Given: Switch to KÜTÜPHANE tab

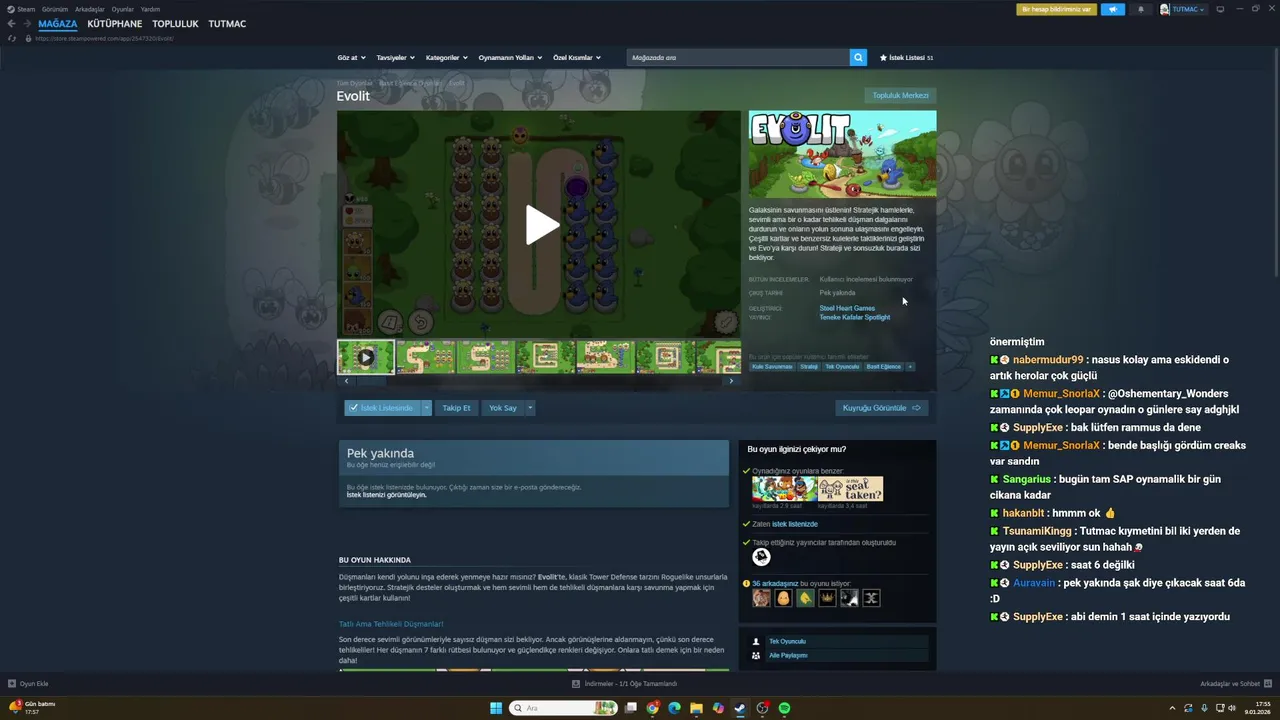Looking at the screenshot, I should coord(115,24).
